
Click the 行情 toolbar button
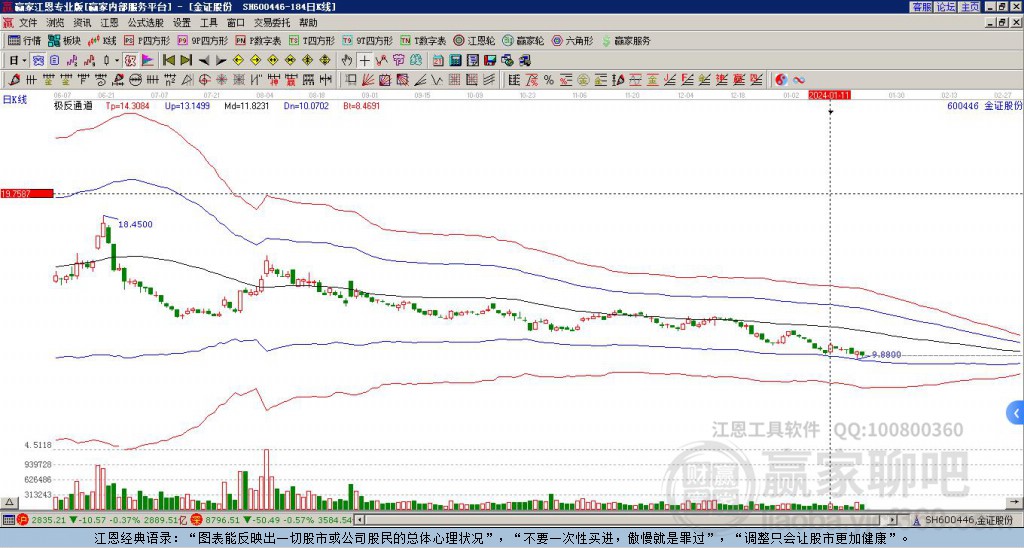24,40
